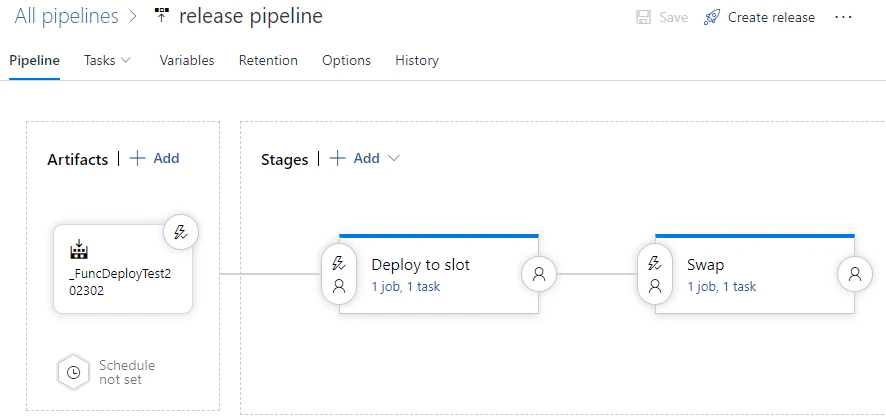Screen dimensions: 886x419
Task: Click the plus icon next to Stages
Action: (x=337, y=159)
